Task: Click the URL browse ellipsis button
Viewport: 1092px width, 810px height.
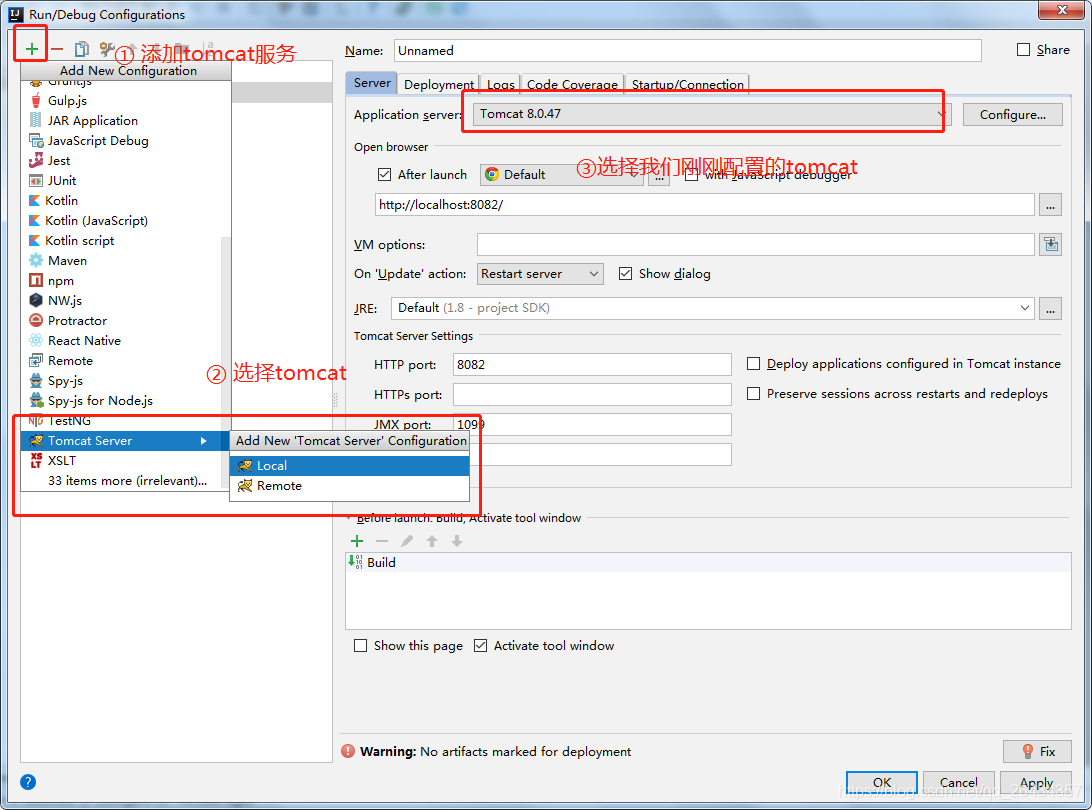Action: pos(1050,205)
